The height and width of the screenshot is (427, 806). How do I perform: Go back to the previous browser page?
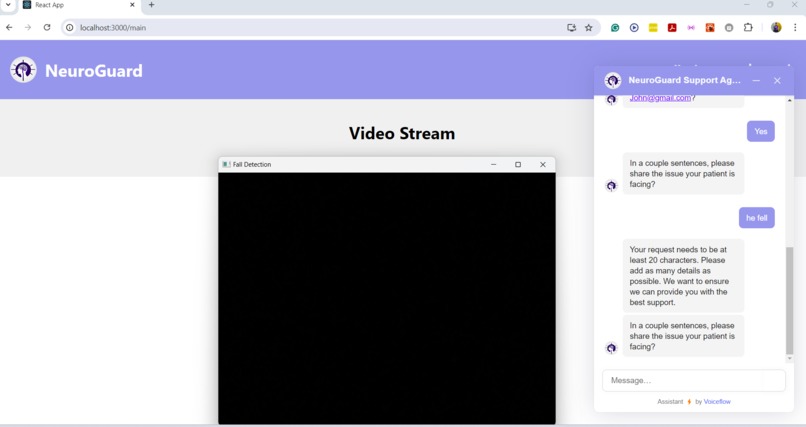tap(9, 28)
